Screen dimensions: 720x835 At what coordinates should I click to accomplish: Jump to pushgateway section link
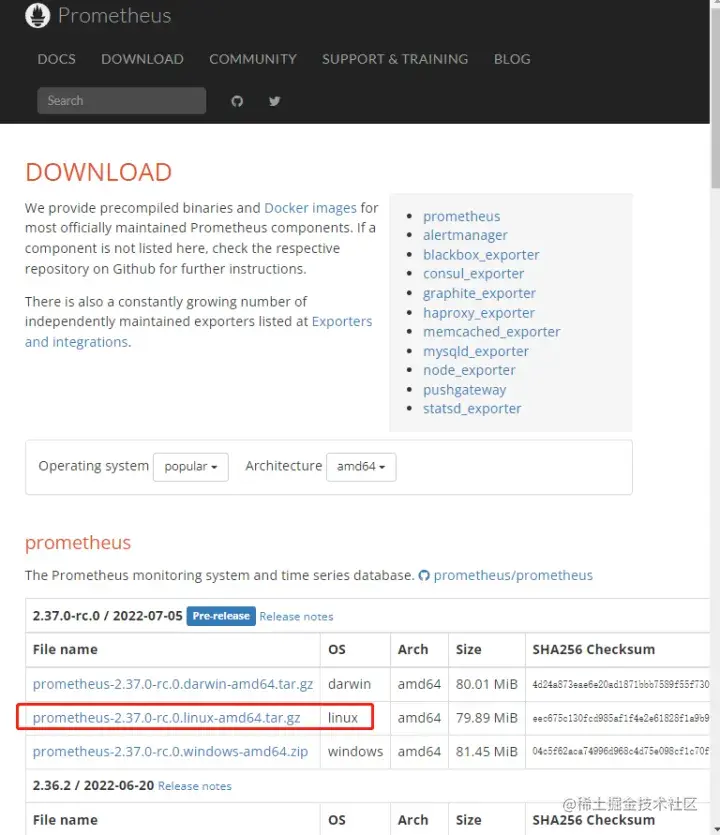click(464, 390)
